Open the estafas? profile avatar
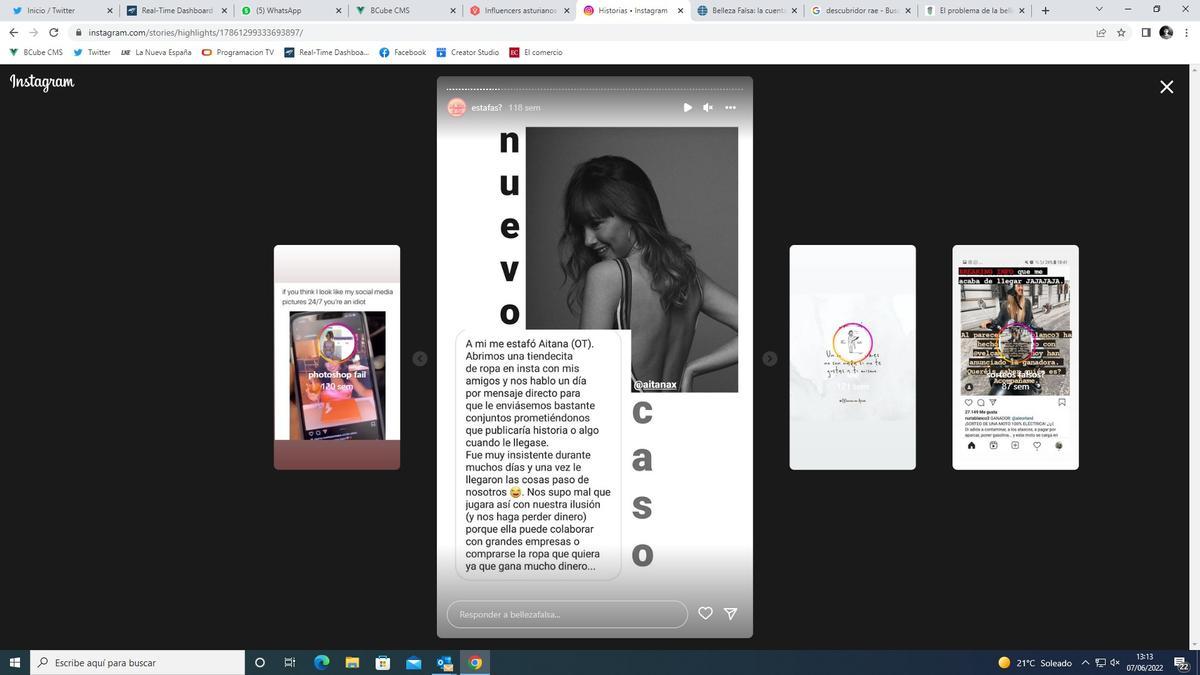1200x675 pixels. [459, 107]
